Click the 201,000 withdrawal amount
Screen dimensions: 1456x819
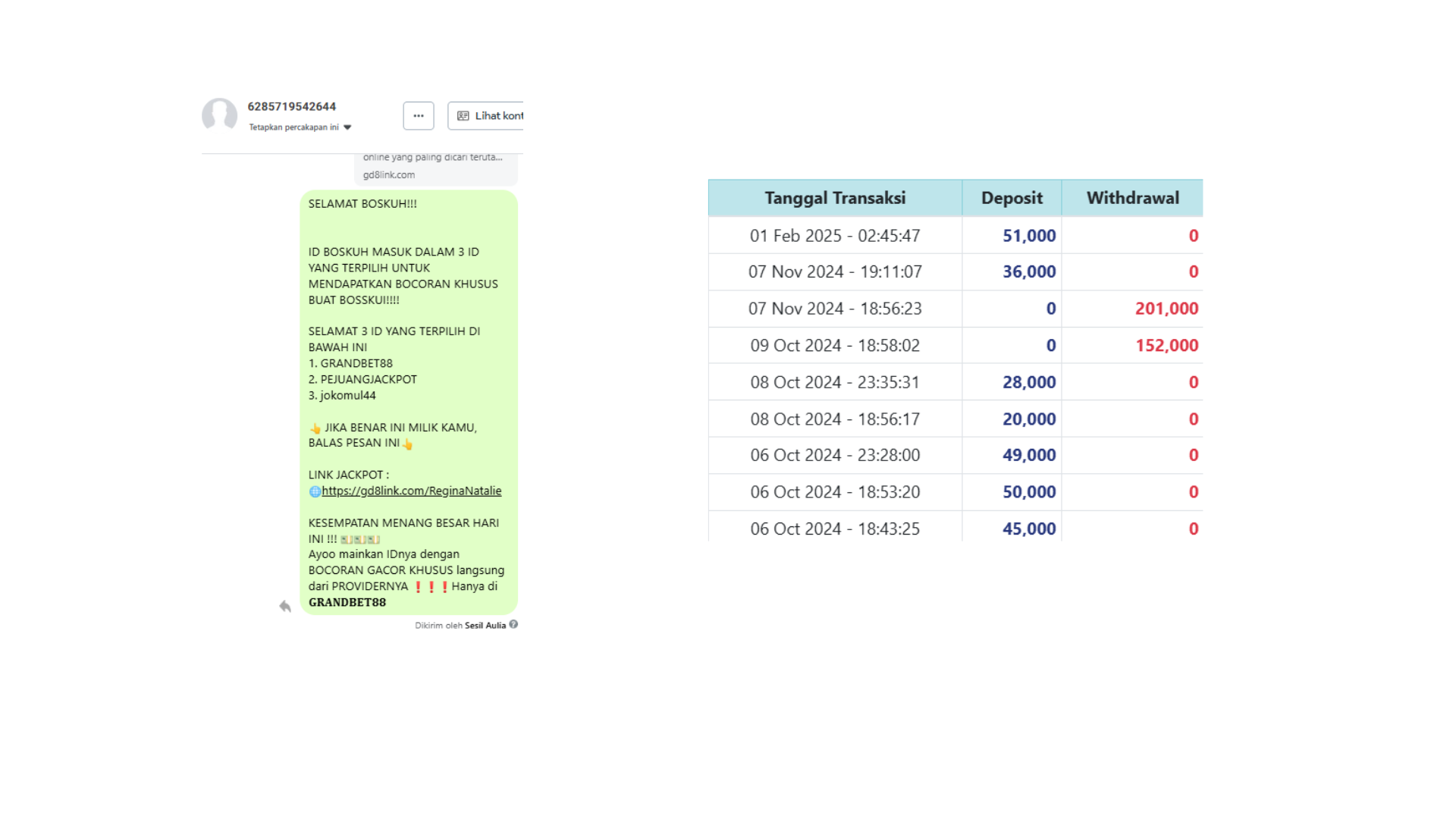point(1166,309)
